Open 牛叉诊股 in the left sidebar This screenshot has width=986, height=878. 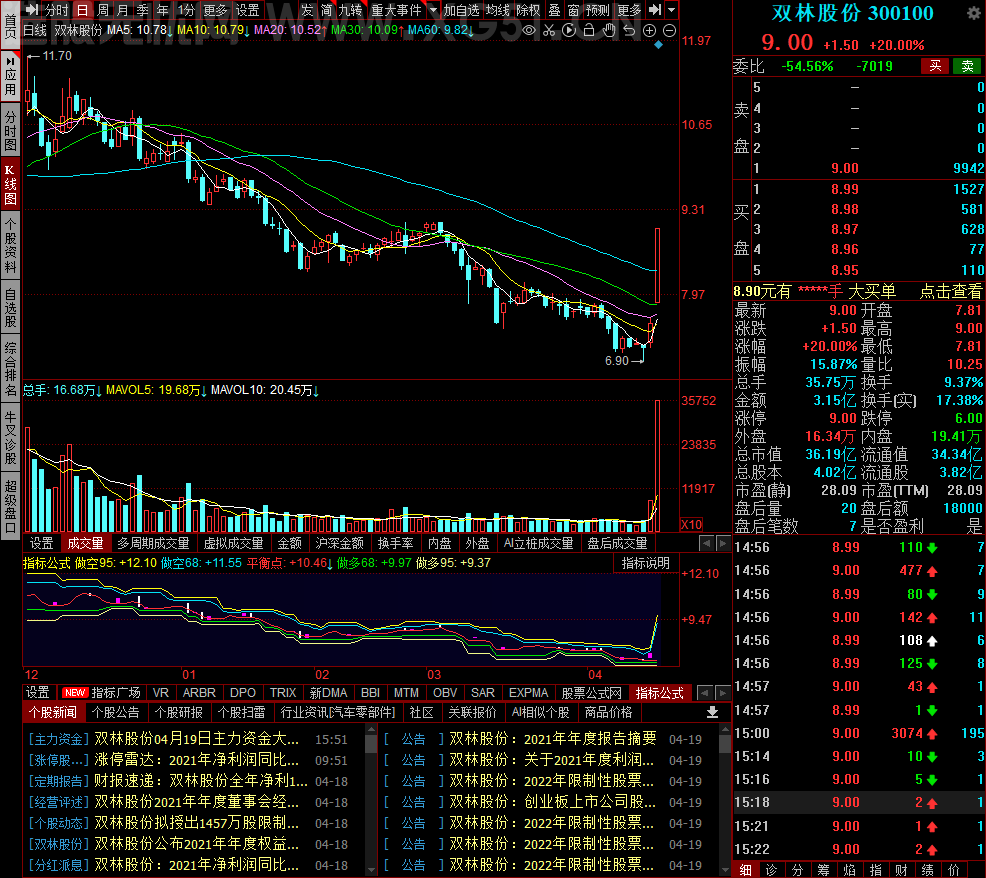pyautogui.click(x=10, y=438)
